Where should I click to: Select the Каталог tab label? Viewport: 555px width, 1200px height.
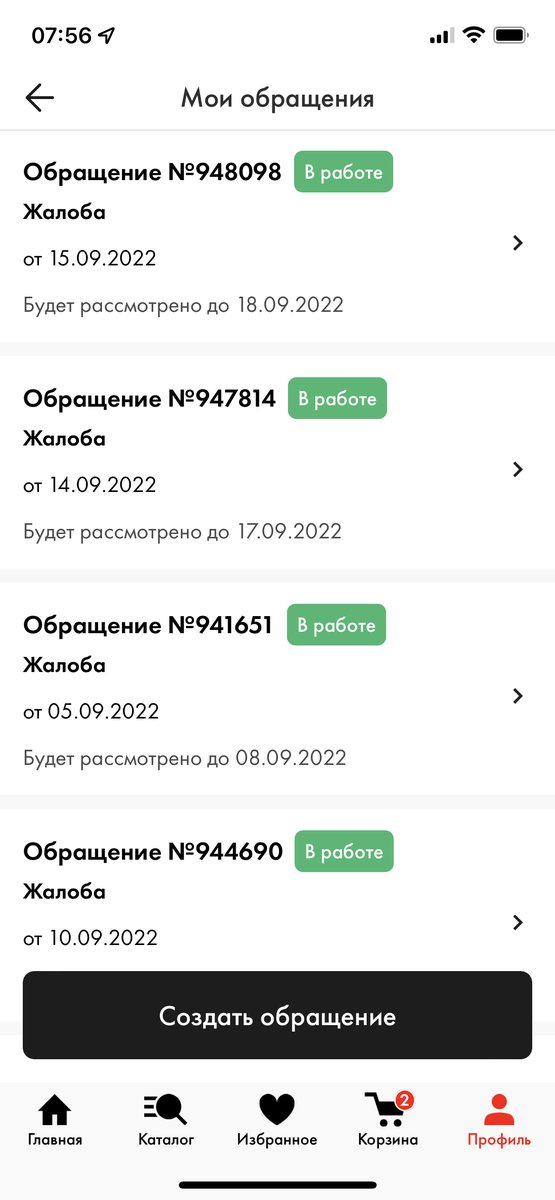pos(166,1139)
